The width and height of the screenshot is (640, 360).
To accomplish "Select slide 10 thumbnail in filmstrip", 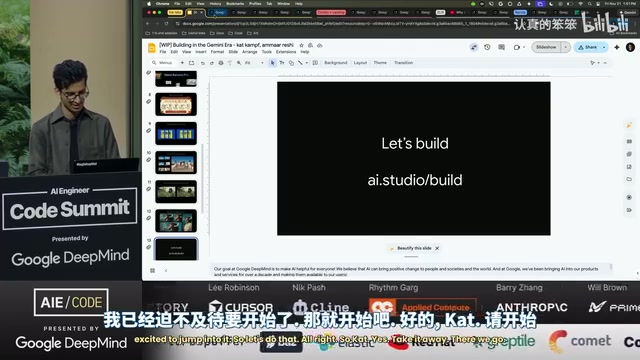I will [x=176, y=162].
